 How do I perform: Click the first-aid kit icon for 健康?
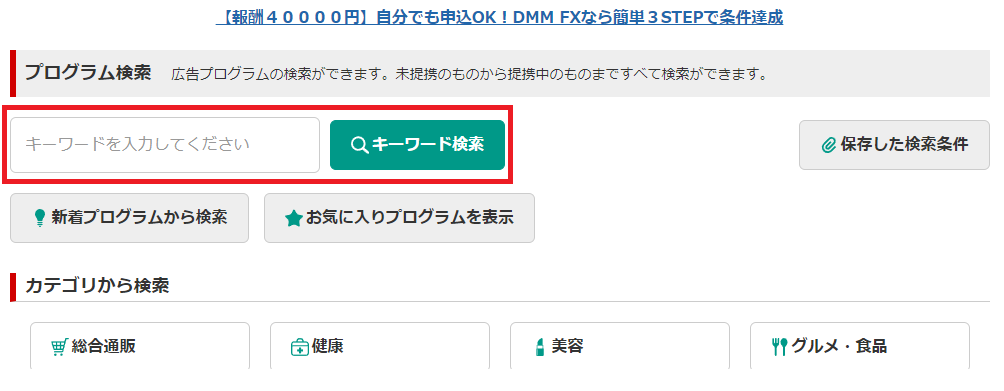click(x=300, y=347)
